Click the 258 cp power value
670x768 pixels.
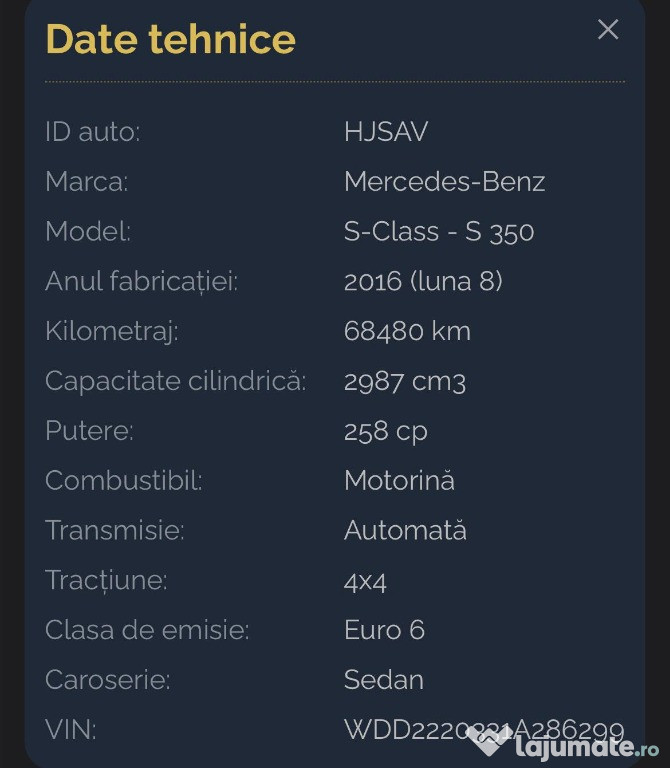tap(385, 431)
